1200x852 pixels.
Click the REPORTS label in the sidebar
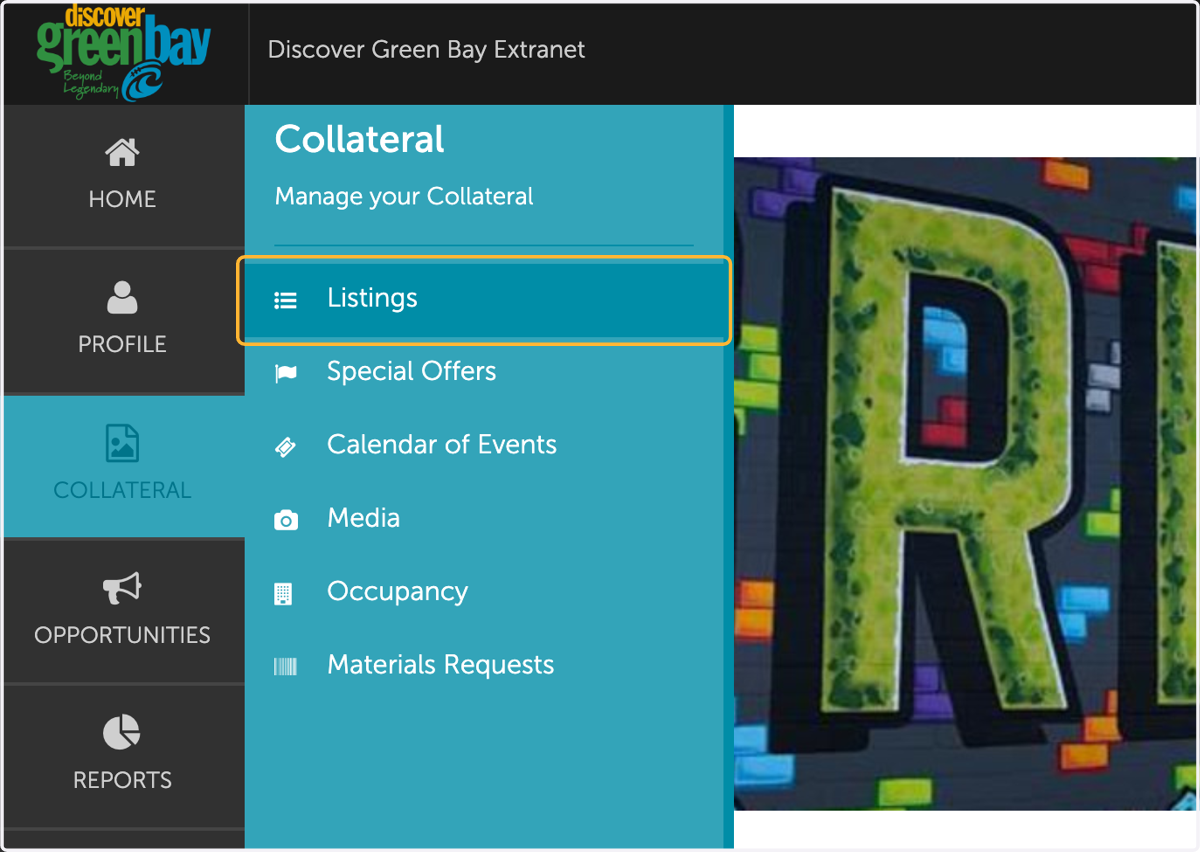coord(122,780)
